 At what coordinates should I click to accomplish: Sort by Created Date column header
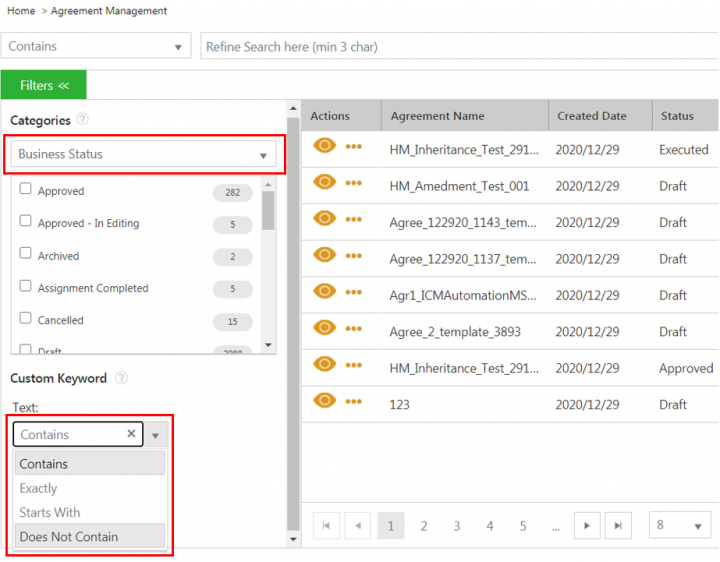pos(601,116)
